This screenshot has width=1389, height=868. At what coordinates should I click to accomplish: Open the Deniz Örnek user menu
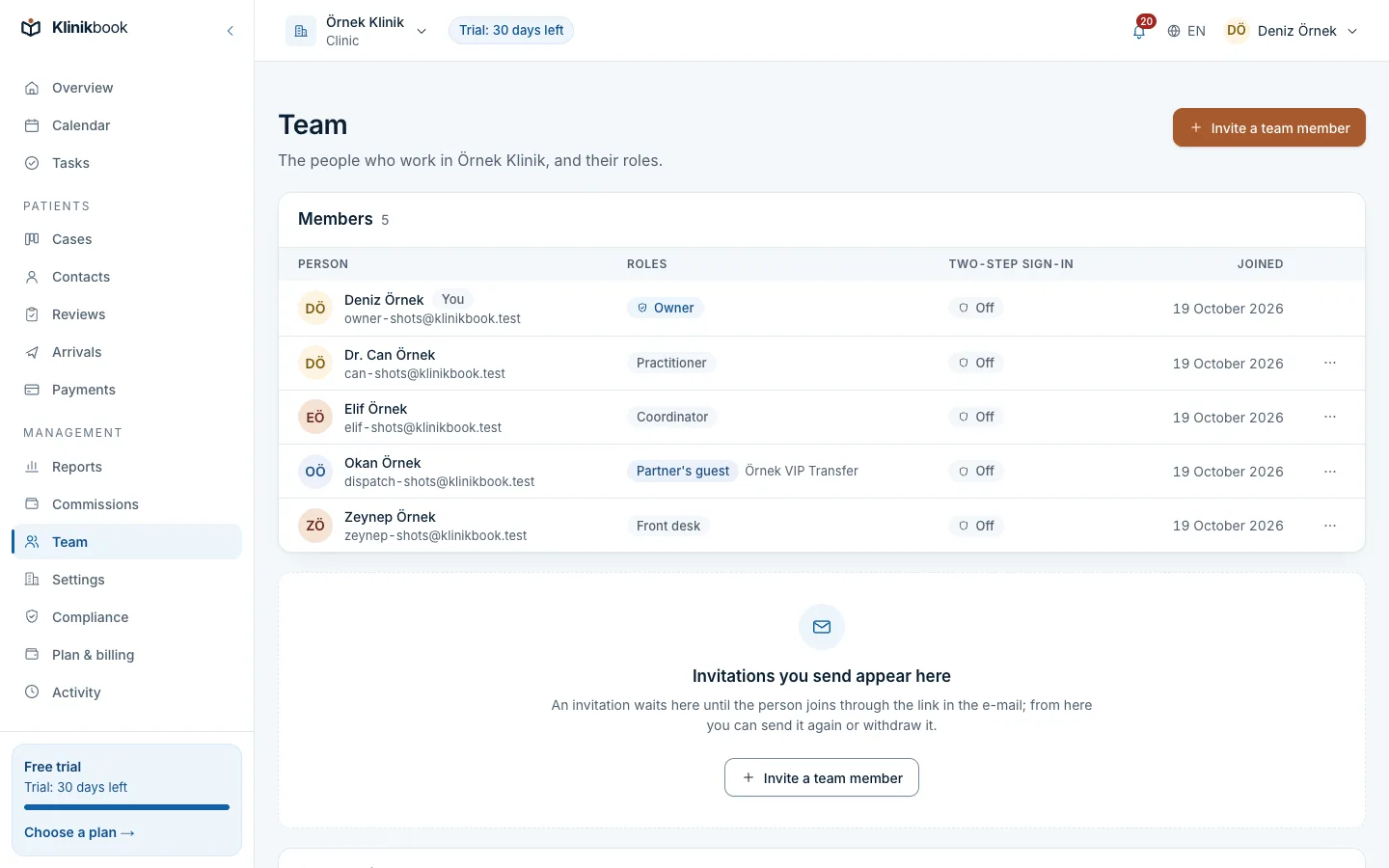[x=1292, y=31]
